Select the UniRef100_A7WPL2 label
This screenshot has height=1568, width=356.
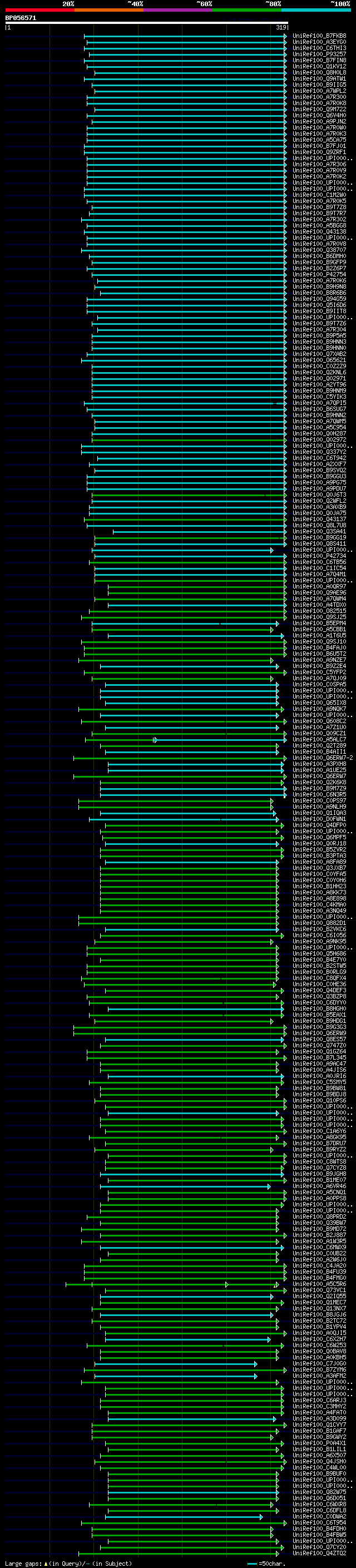[319, 91]
